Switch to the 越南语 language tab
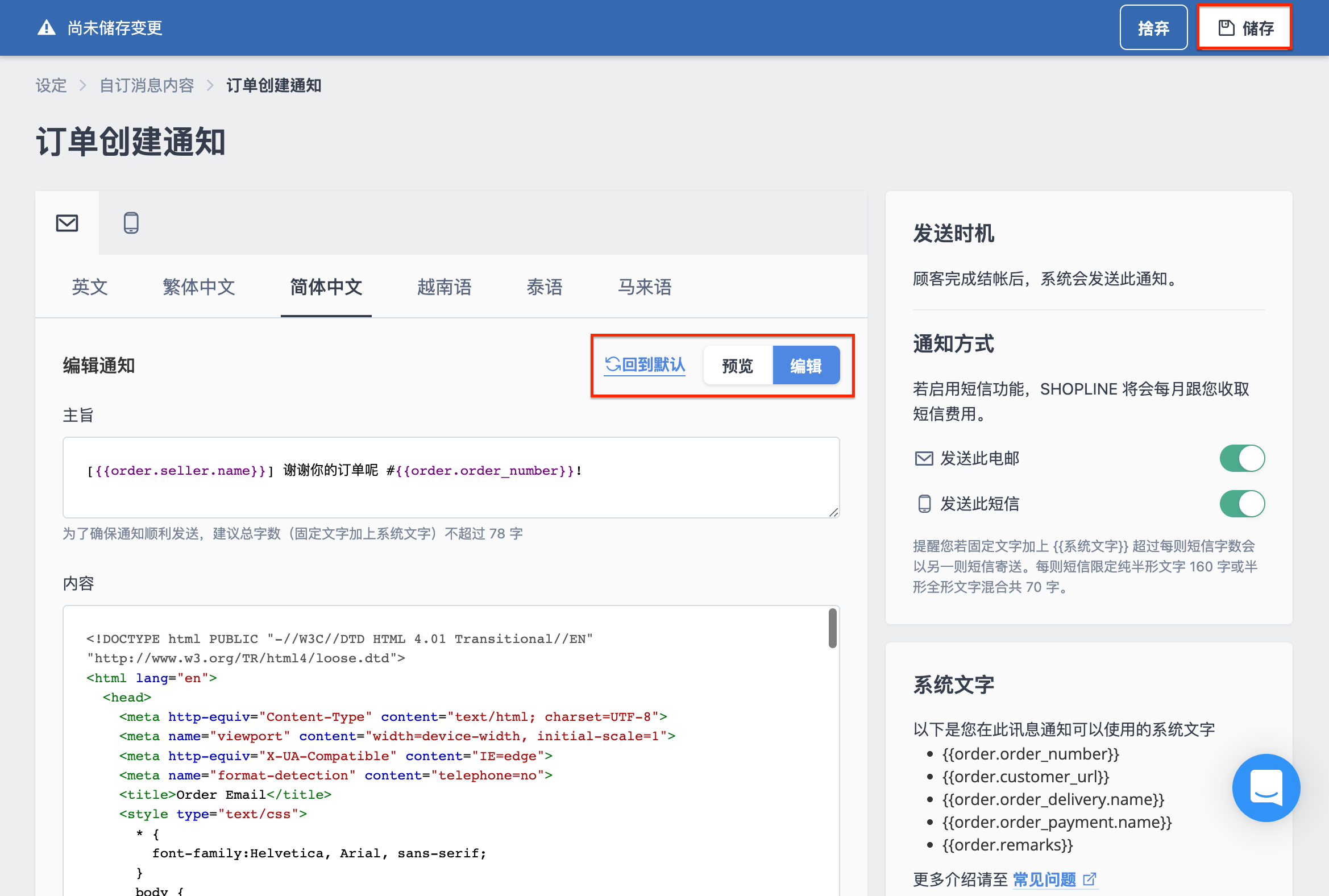Viewport: 1329px width, 896px height. point(444,287)
